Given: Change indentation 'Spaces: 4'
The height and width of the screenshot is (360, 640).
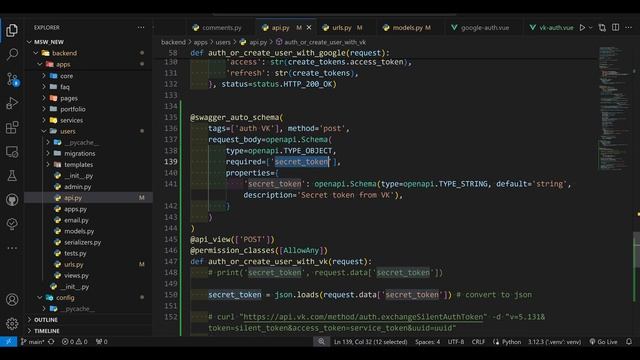Looking at the screenshot, I should (427, 342).
